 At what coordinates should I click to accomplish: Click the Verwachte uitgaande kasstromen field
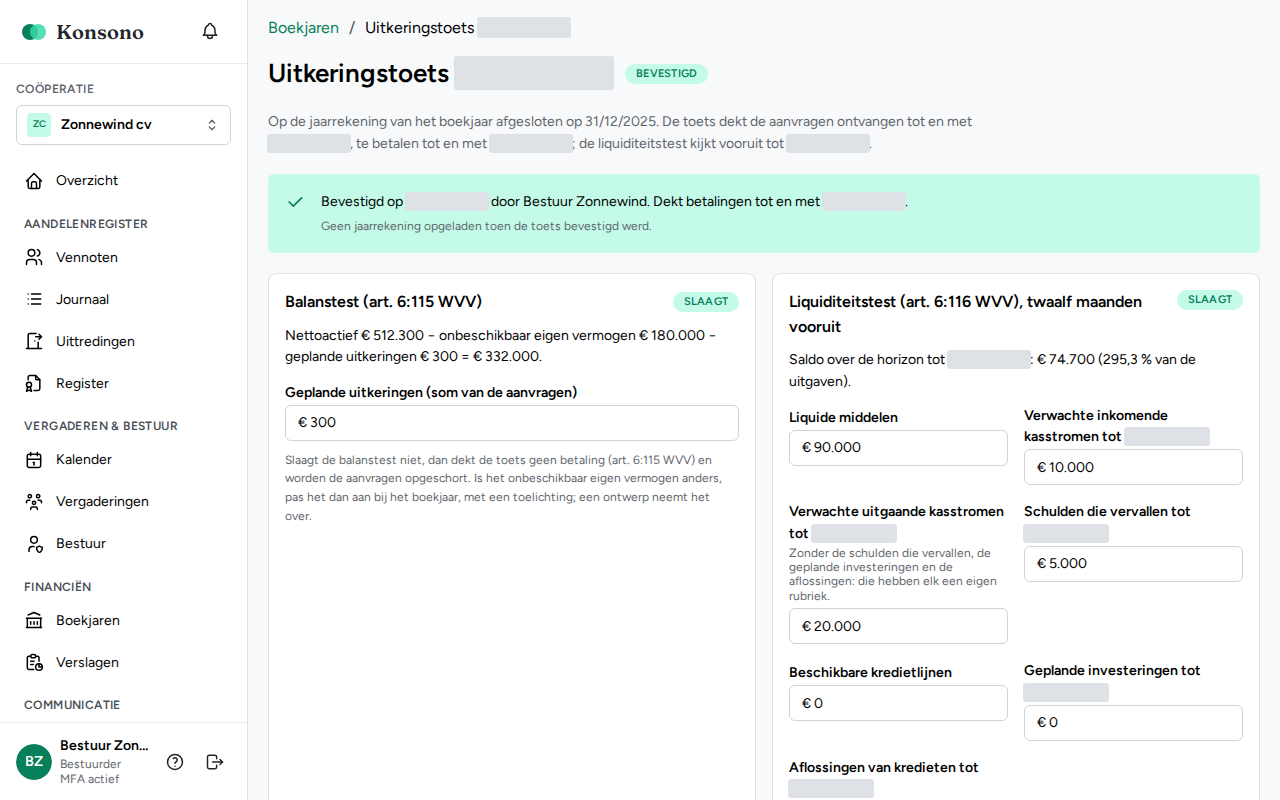(x=898, y=626)
